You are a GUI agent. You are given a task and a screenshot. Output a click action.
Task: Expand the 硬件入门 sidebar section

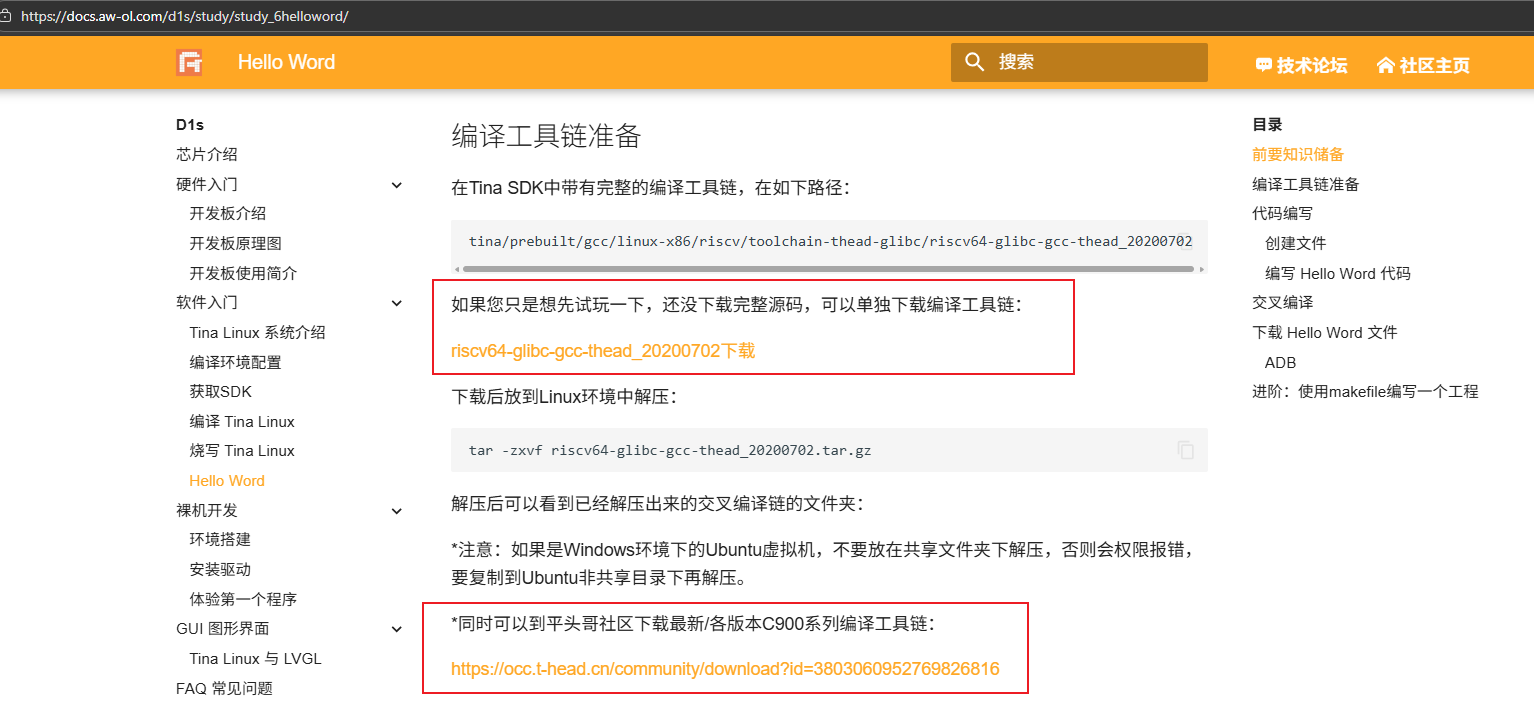(396, 184)
